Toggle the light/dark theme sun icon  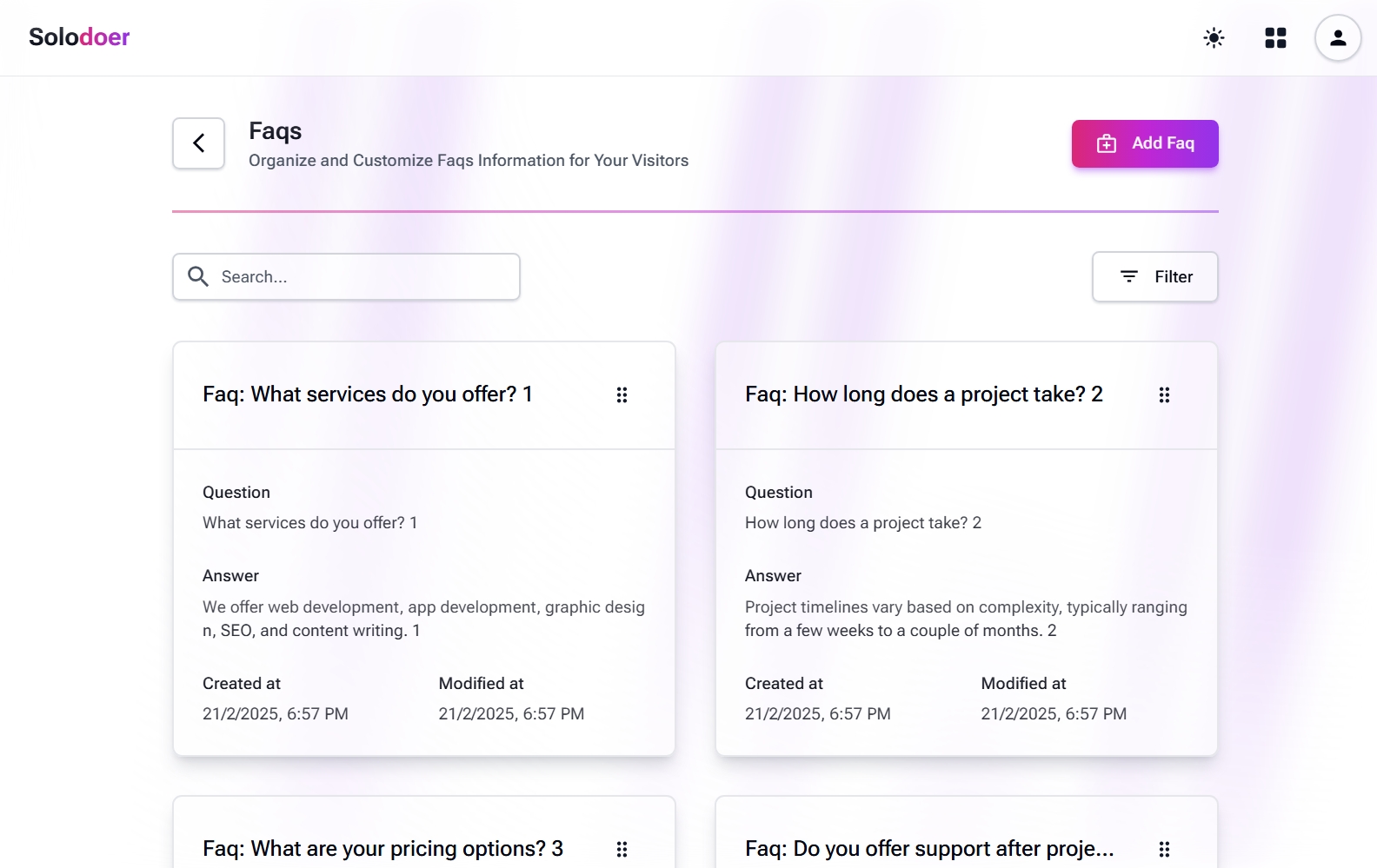coord(1214,37)
